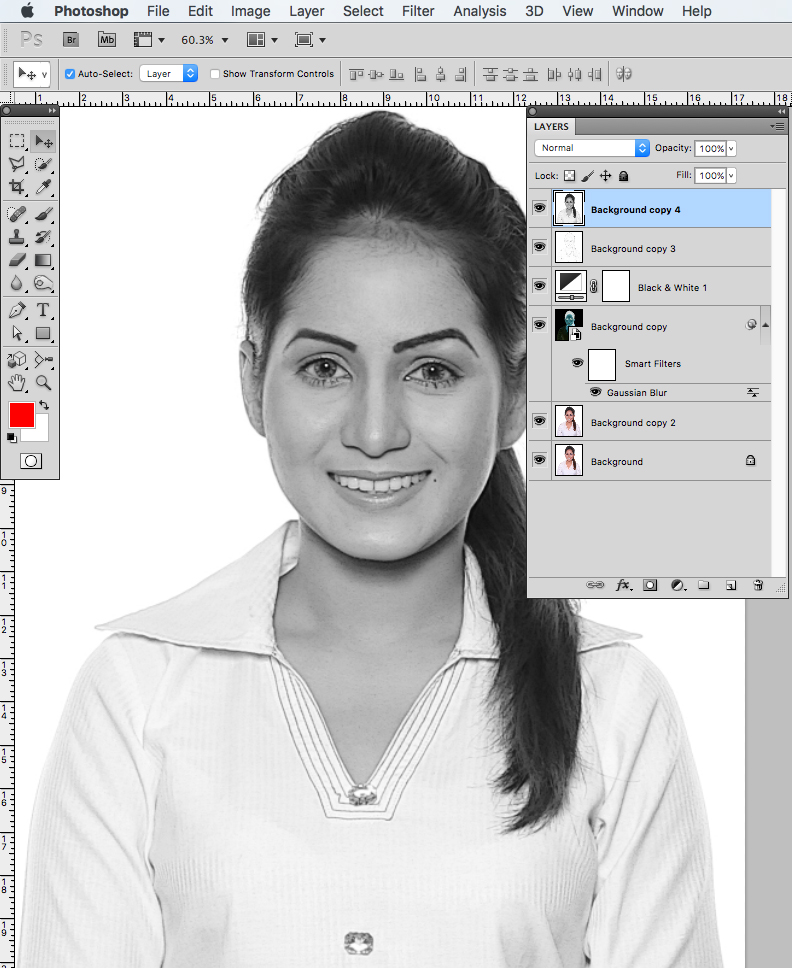Screen dimensions: 792x968
Task: Select the Eraser tool
Action: point(17,260)
